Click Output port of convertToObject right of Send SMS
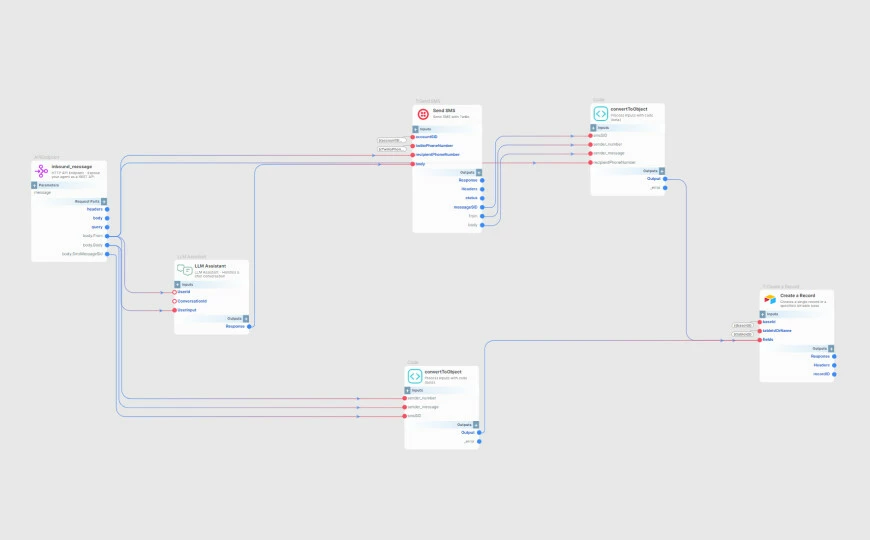 click(x=665, y=179)
